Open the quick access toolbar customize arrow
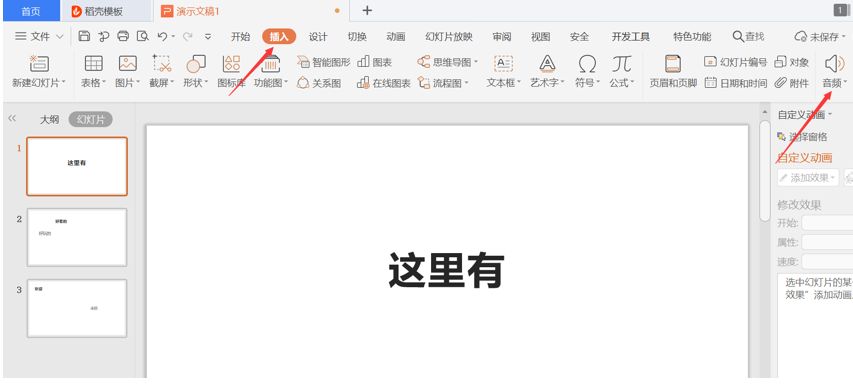 (208, 37)
